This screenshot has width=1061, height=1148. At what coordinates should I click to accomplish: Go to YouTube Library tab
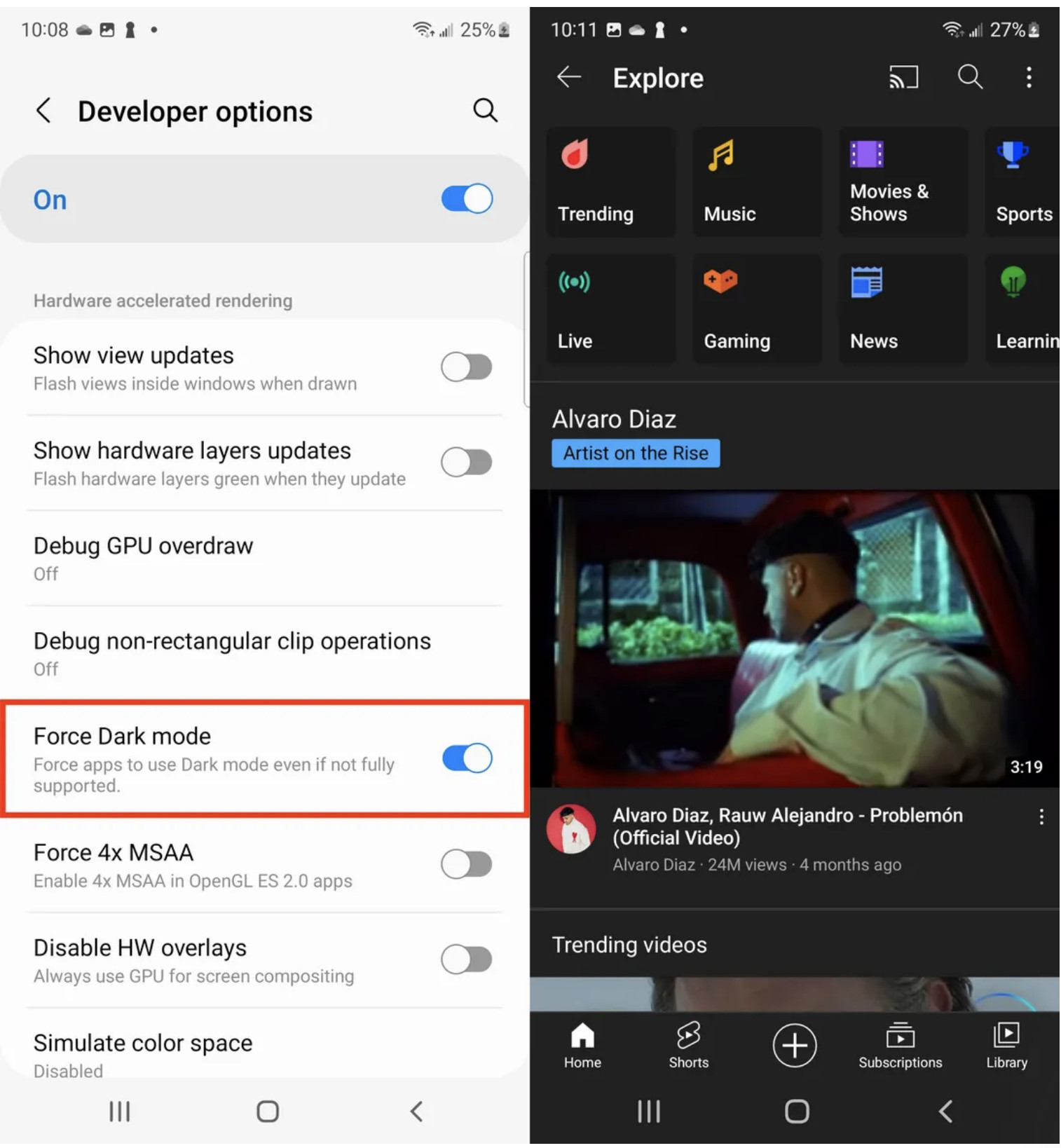pyautogui.click(x=1007, y=1046)
